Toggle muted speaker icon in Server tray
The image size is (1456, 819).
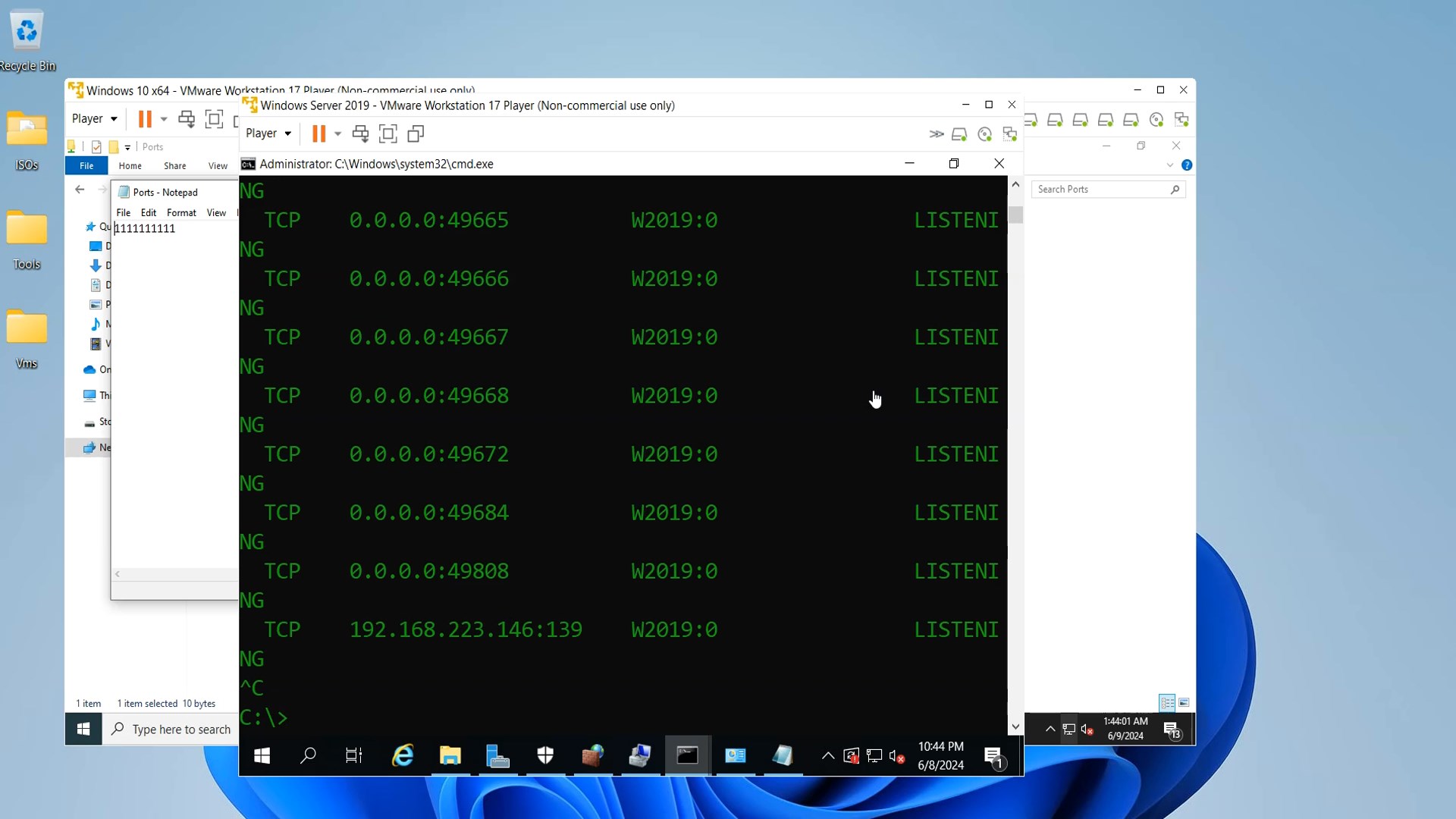tap(896, 756)
